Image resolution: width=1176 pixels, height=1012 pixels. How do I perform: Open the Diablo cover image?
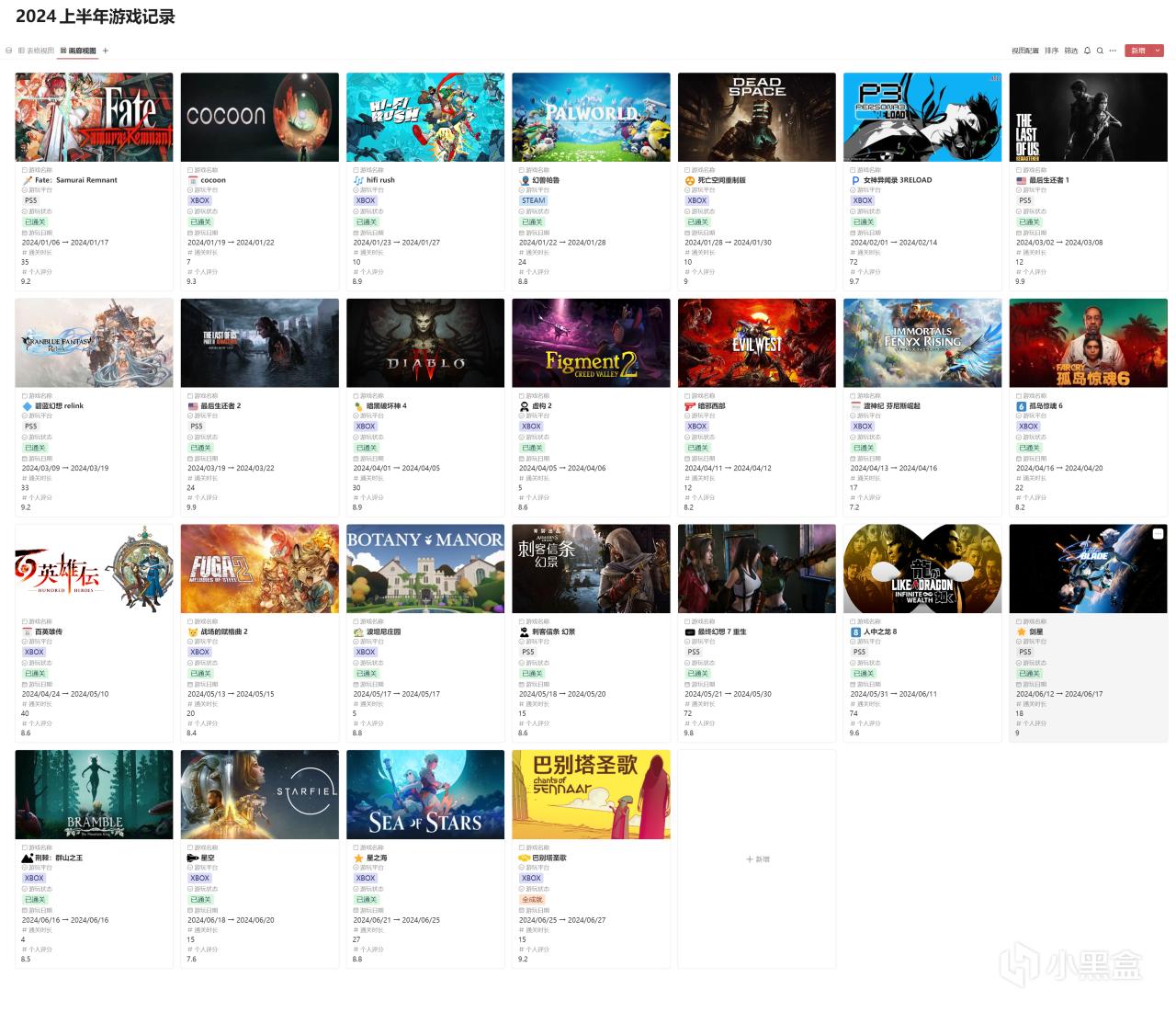click(425, 343)
